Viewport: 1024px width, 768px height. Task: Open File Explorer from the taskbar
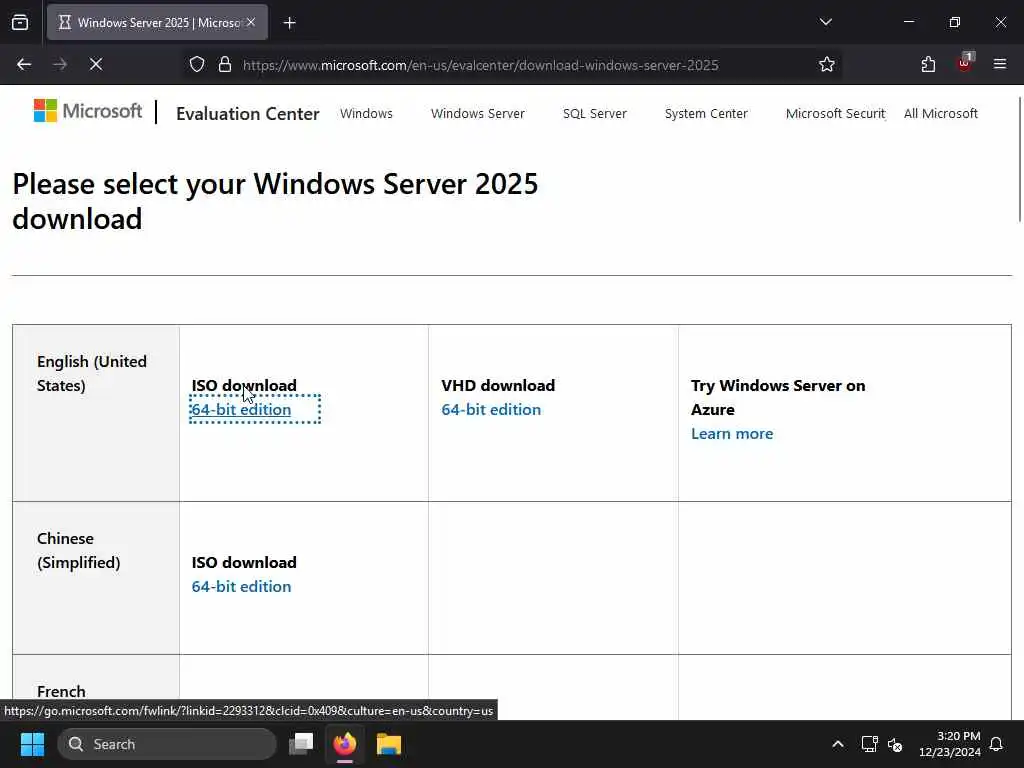(389, 744)
